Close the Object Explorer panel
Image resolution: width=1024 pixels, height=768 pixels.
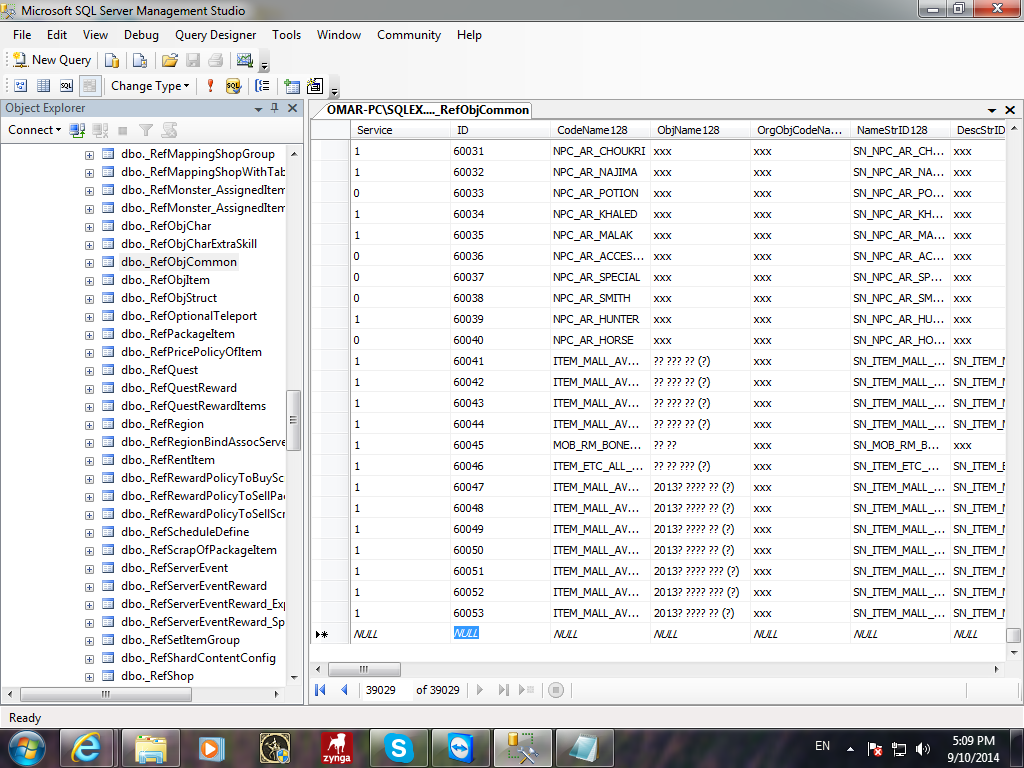coord(293,108)
